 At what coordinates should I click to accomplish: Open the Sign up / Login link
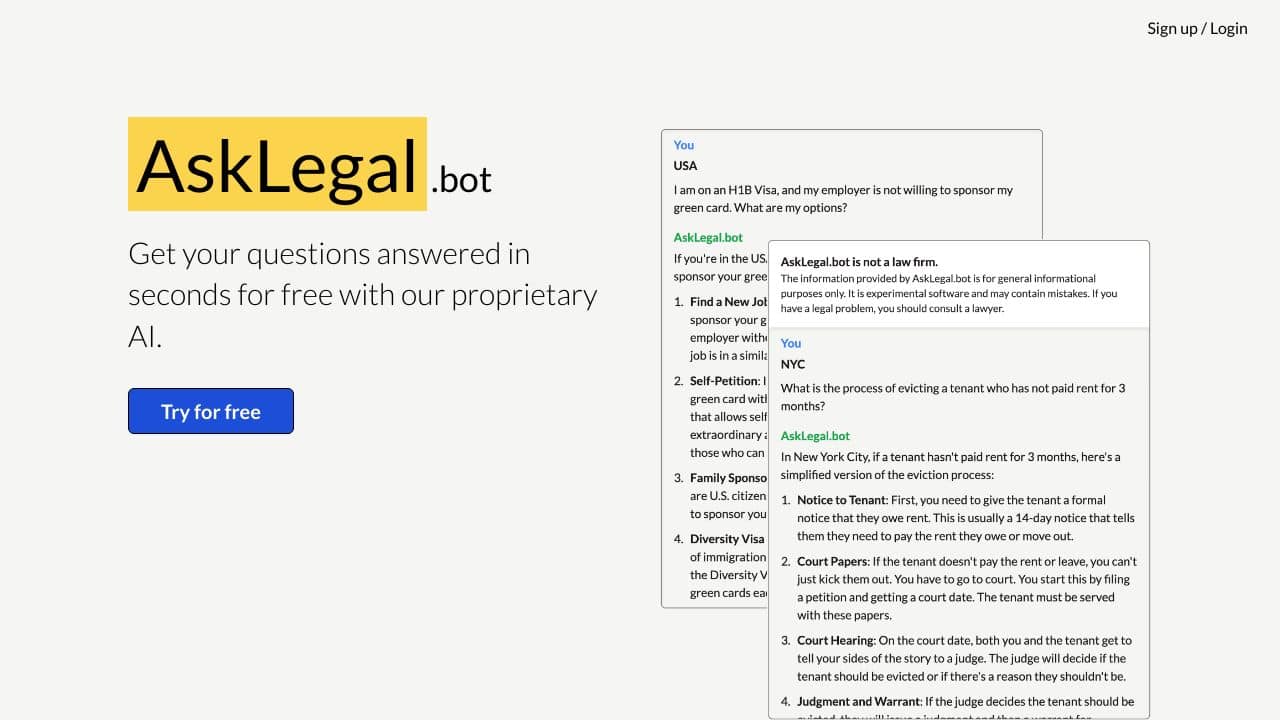tap(1197, 28)
